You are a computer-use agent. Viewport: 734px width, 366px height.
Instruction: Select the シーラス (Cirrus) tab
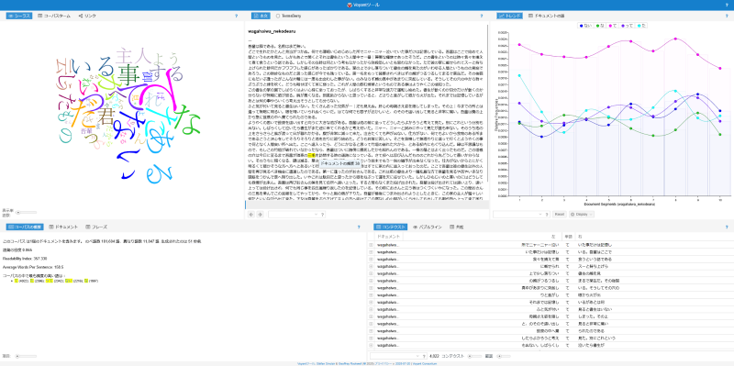[x=19, y=16]
